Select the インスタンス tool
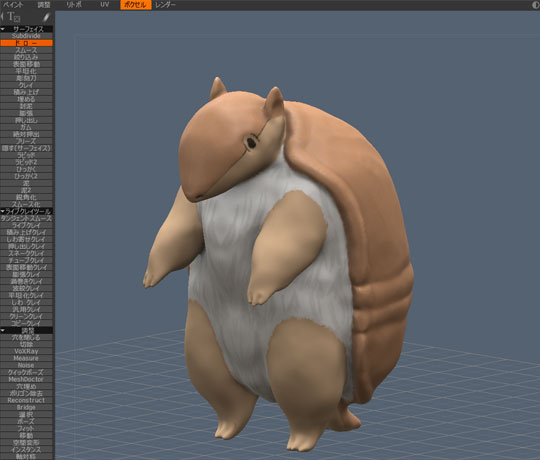 27,450
